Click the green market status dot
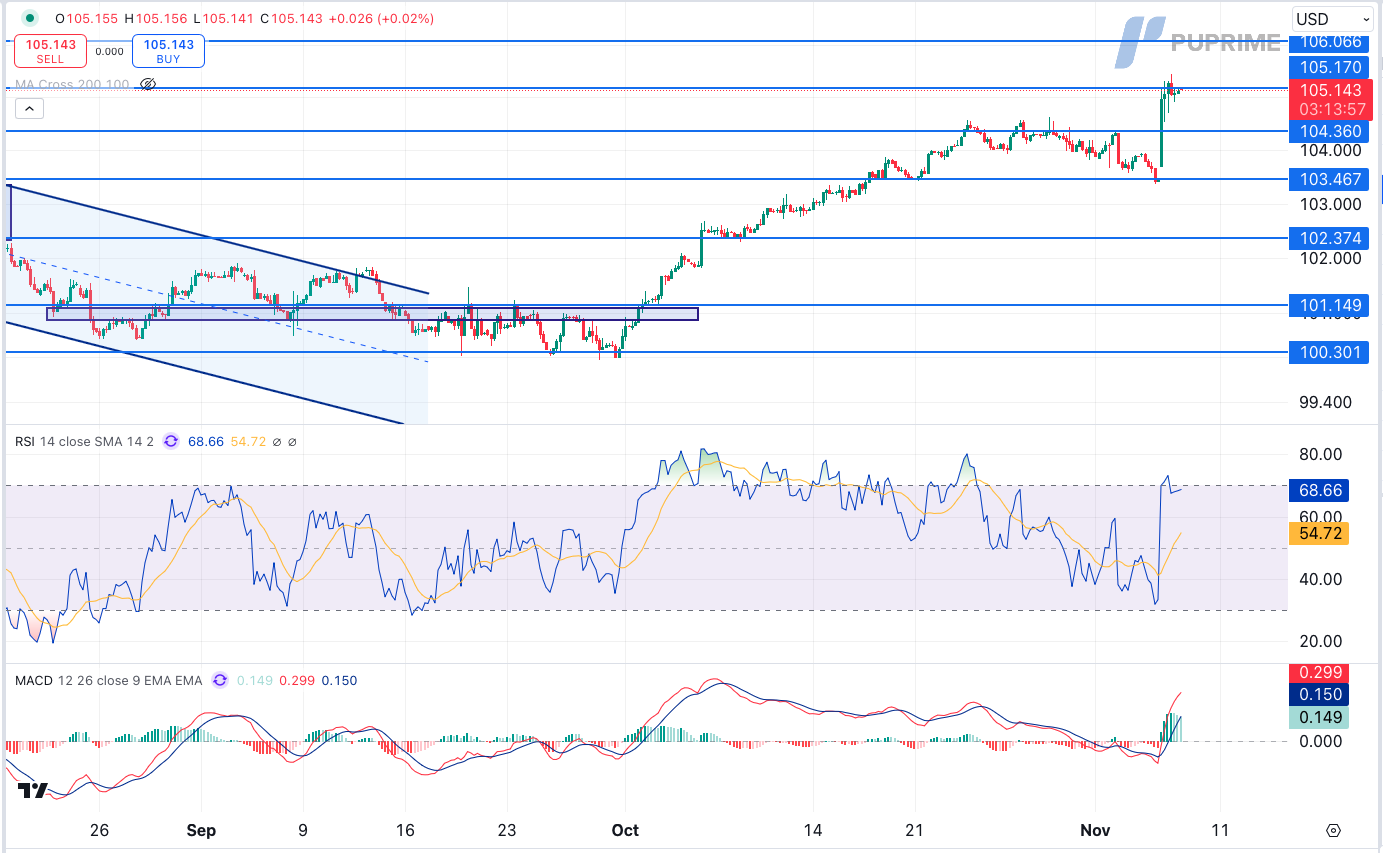Screen dimensions: 1383x853 [x=30, y=18]
